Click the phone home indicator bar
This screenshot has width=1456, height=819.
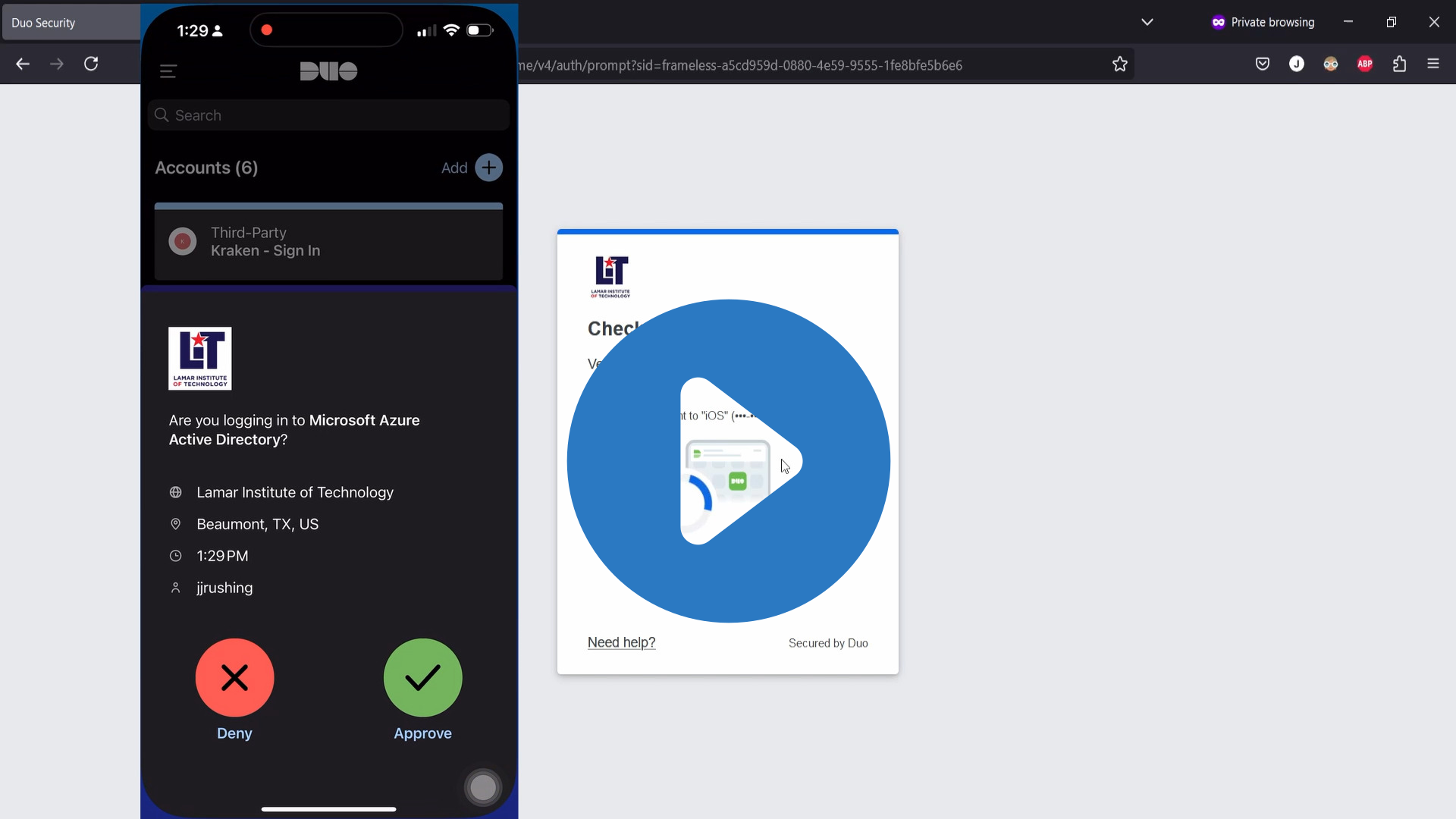(x=328, y=809)
